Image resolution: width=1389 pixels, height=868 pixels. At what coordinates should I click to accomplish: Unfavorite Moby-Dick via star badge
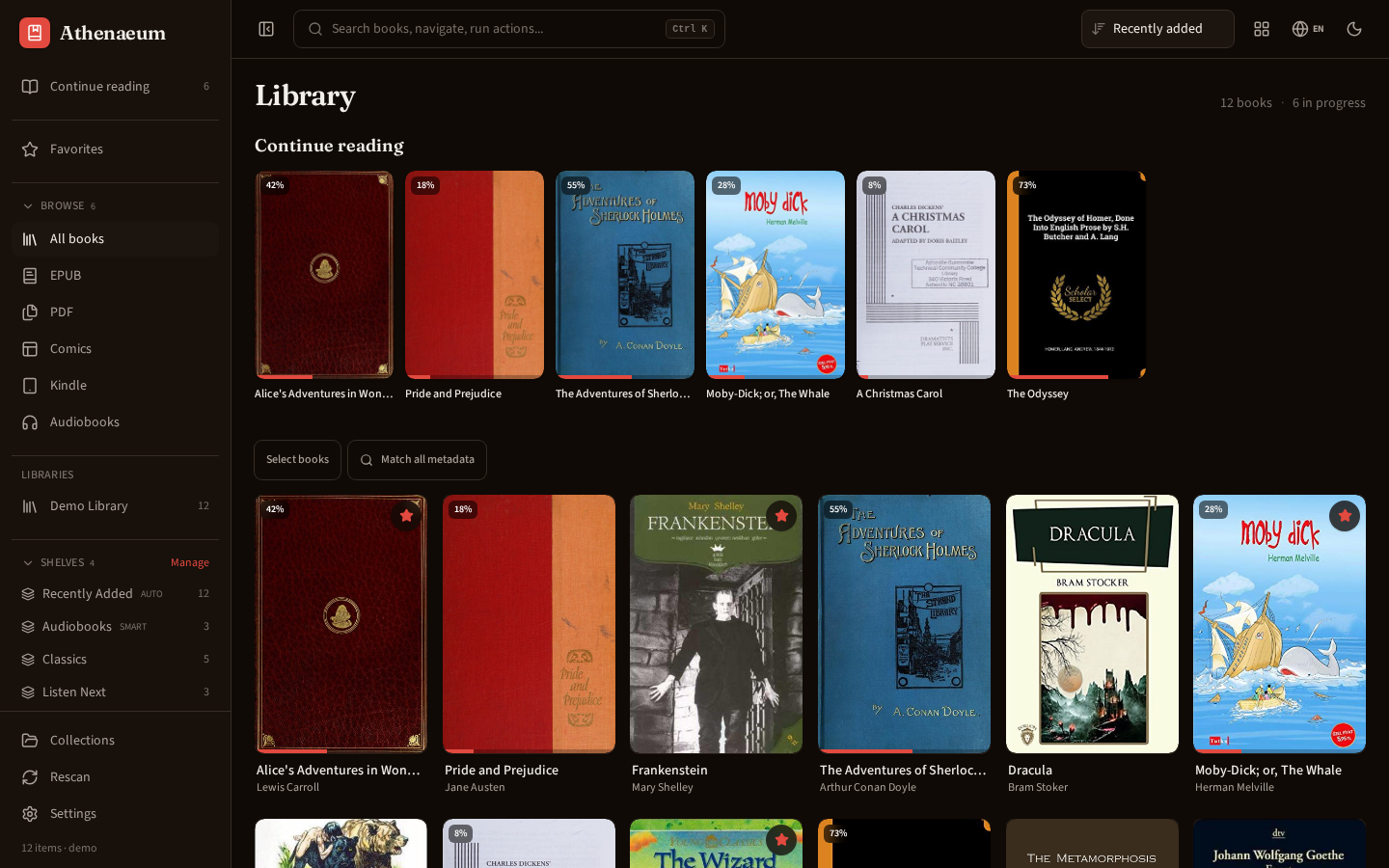(x=1345, y=516)
